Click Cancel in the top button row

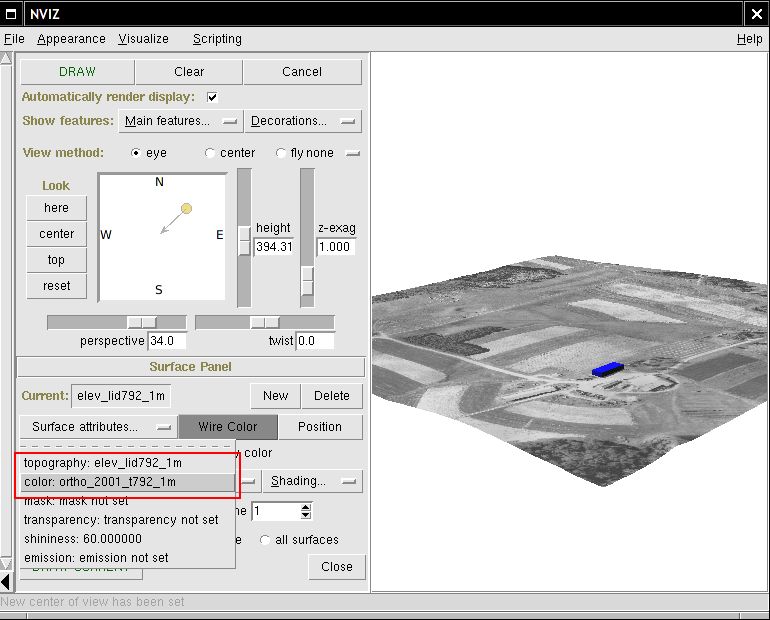[302, 72]
